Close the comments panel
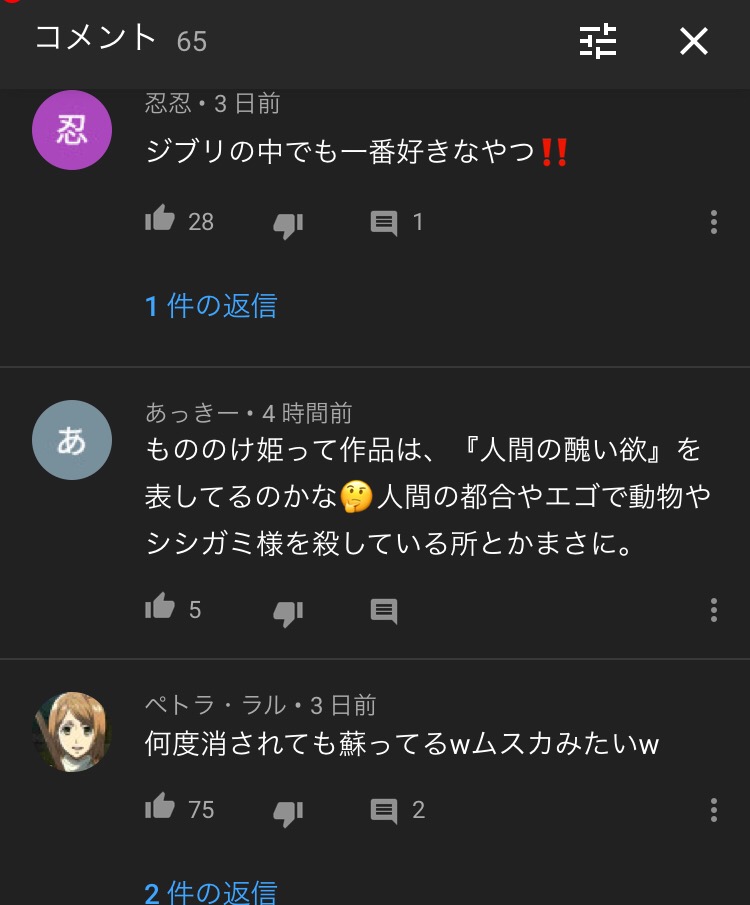Image resolution: width=750 pixels, height=905 pixels. pos(693,41)
